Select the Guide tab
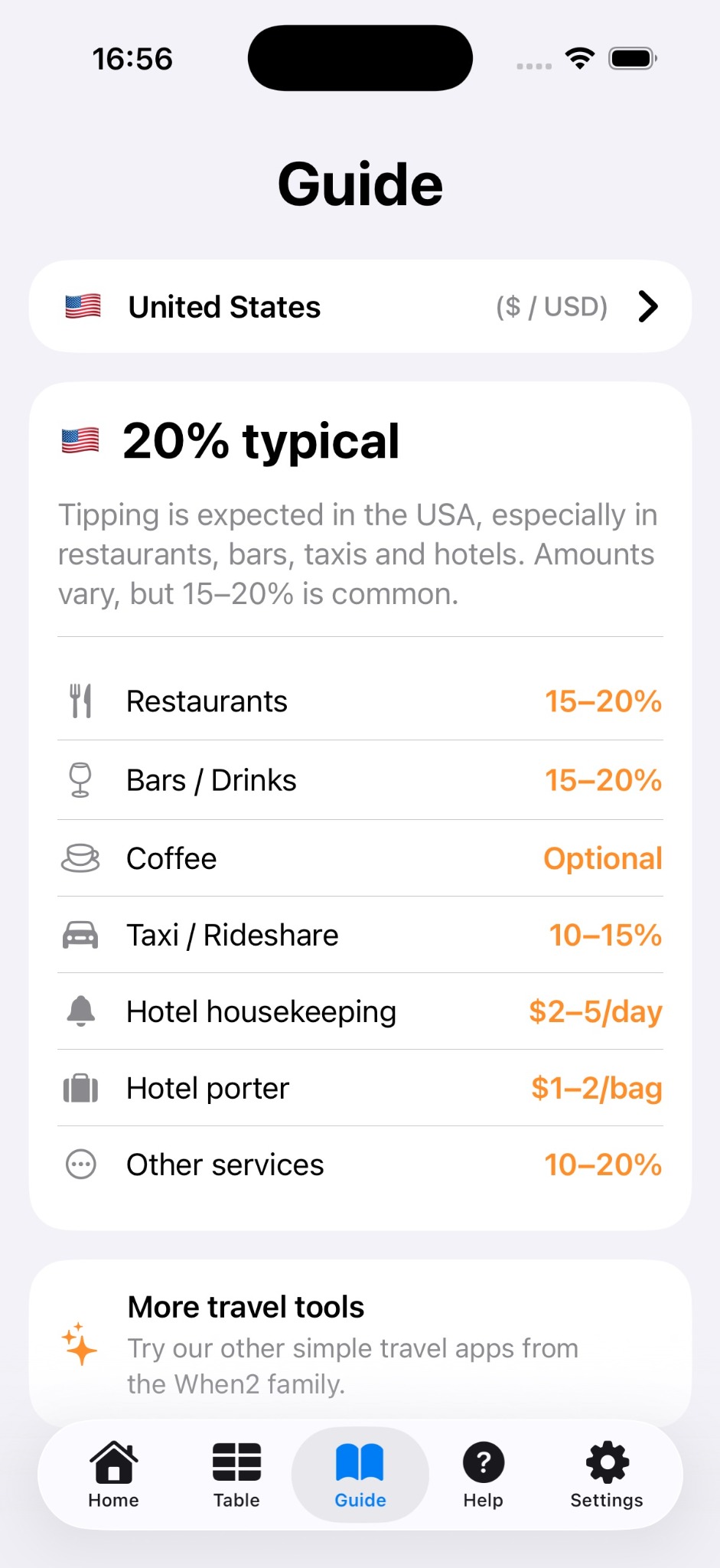Viewport: 720px width, 1568px height. pyautogui.click(x=360, y=1475)
